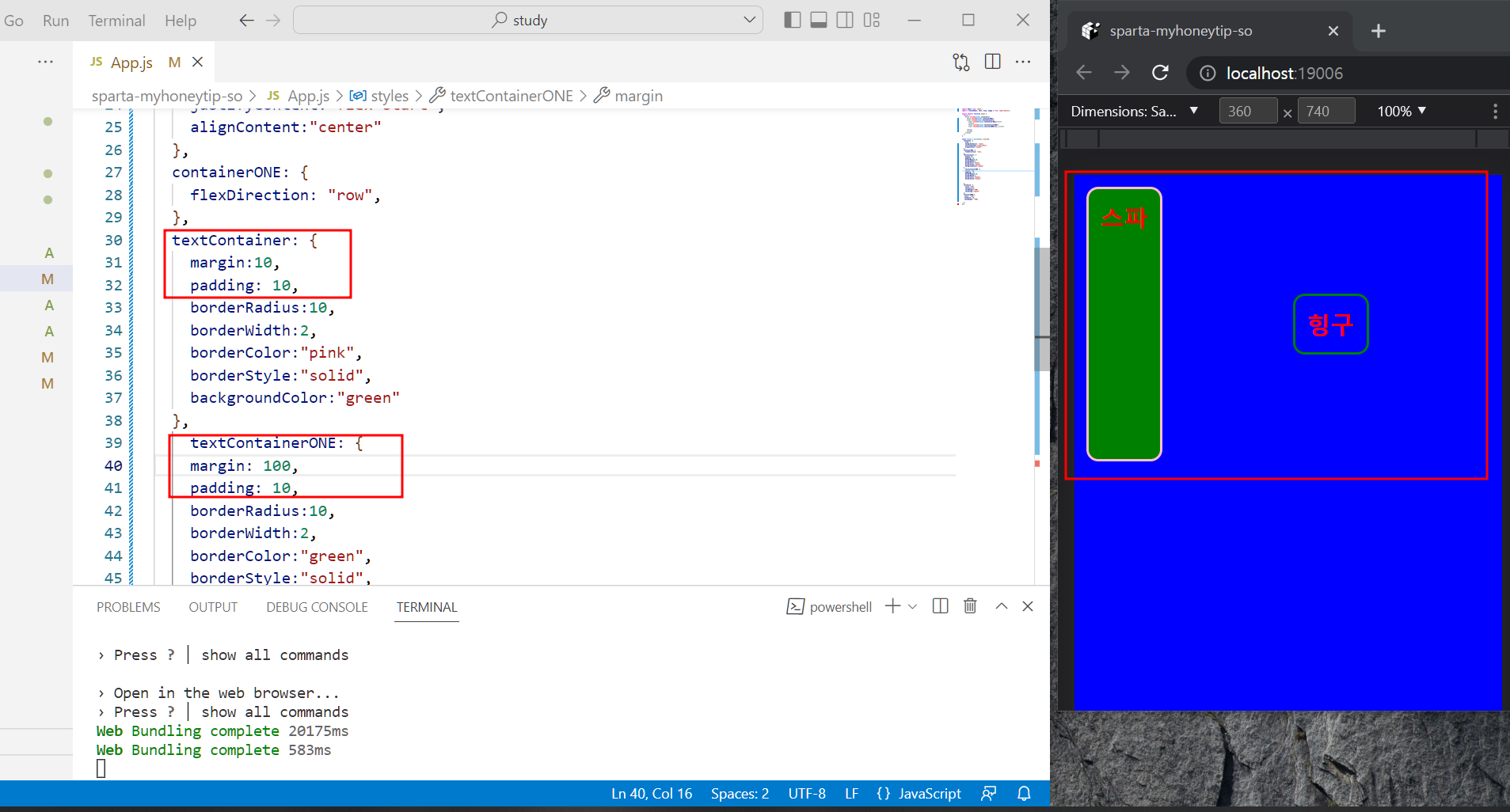The height and width of the screenshot is (812, 1510).
Task: Toggle the secondary side bar layout icon
Action: [x=845, y=21]
